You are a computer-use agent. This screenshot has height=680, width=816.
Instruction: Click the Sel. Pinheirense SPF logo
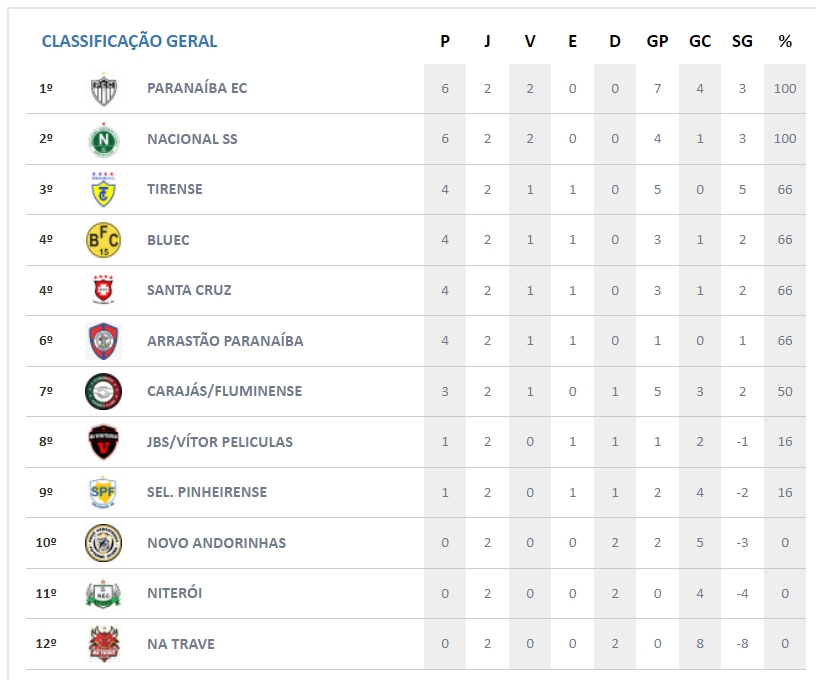coord(103,492)
